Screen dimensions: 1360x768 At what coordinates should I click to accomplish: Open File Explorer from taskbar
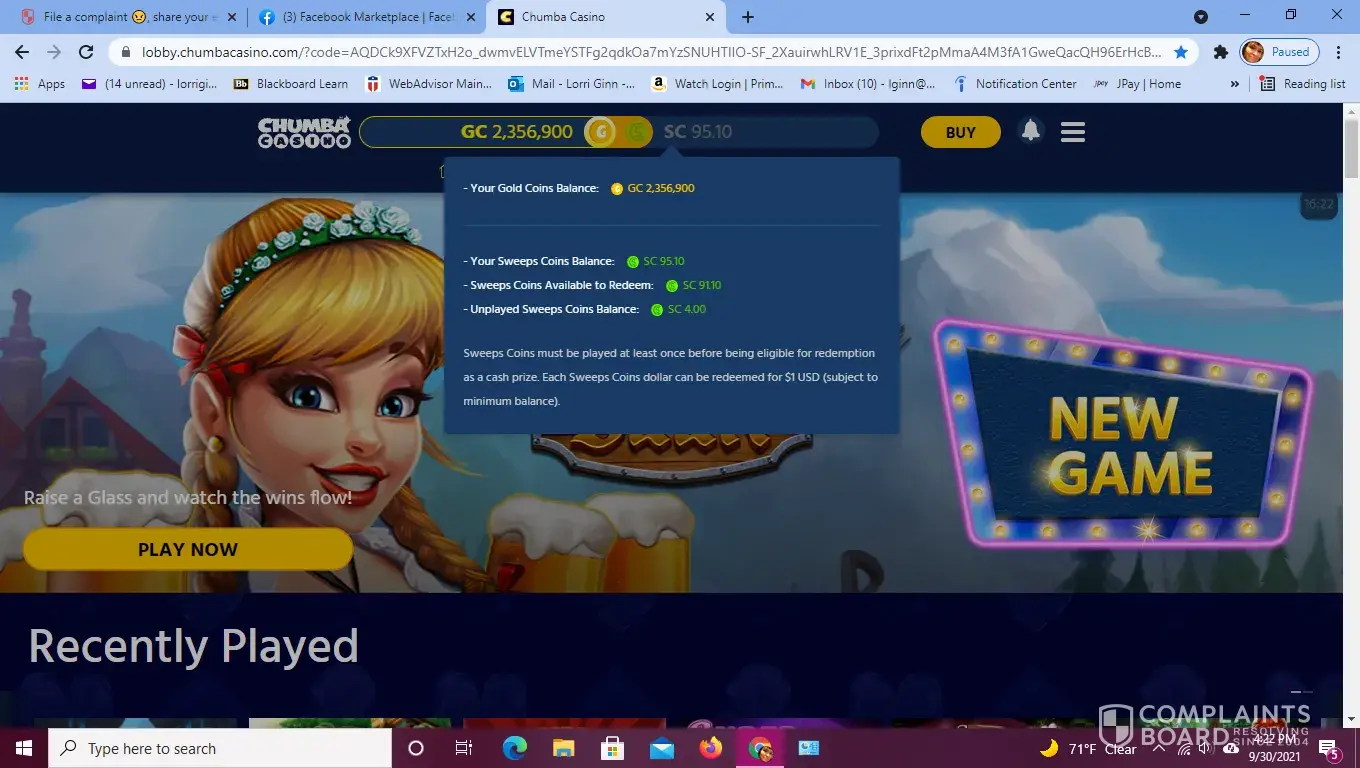tap(563, 748)
